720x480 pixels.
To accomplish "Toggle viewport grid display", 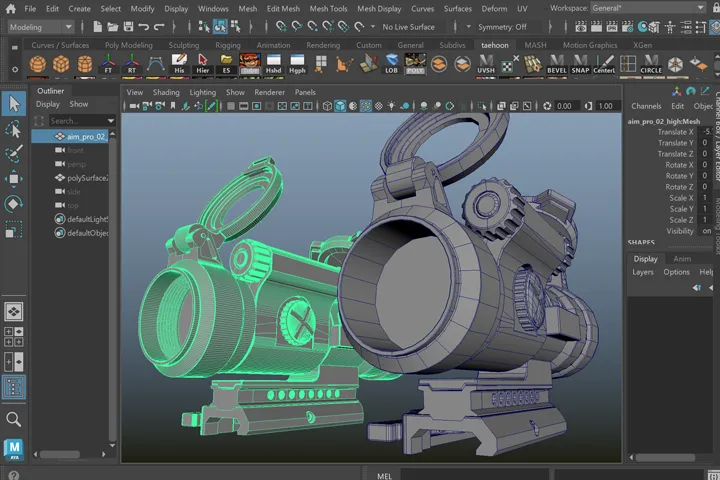I will (x=231, y=106).
